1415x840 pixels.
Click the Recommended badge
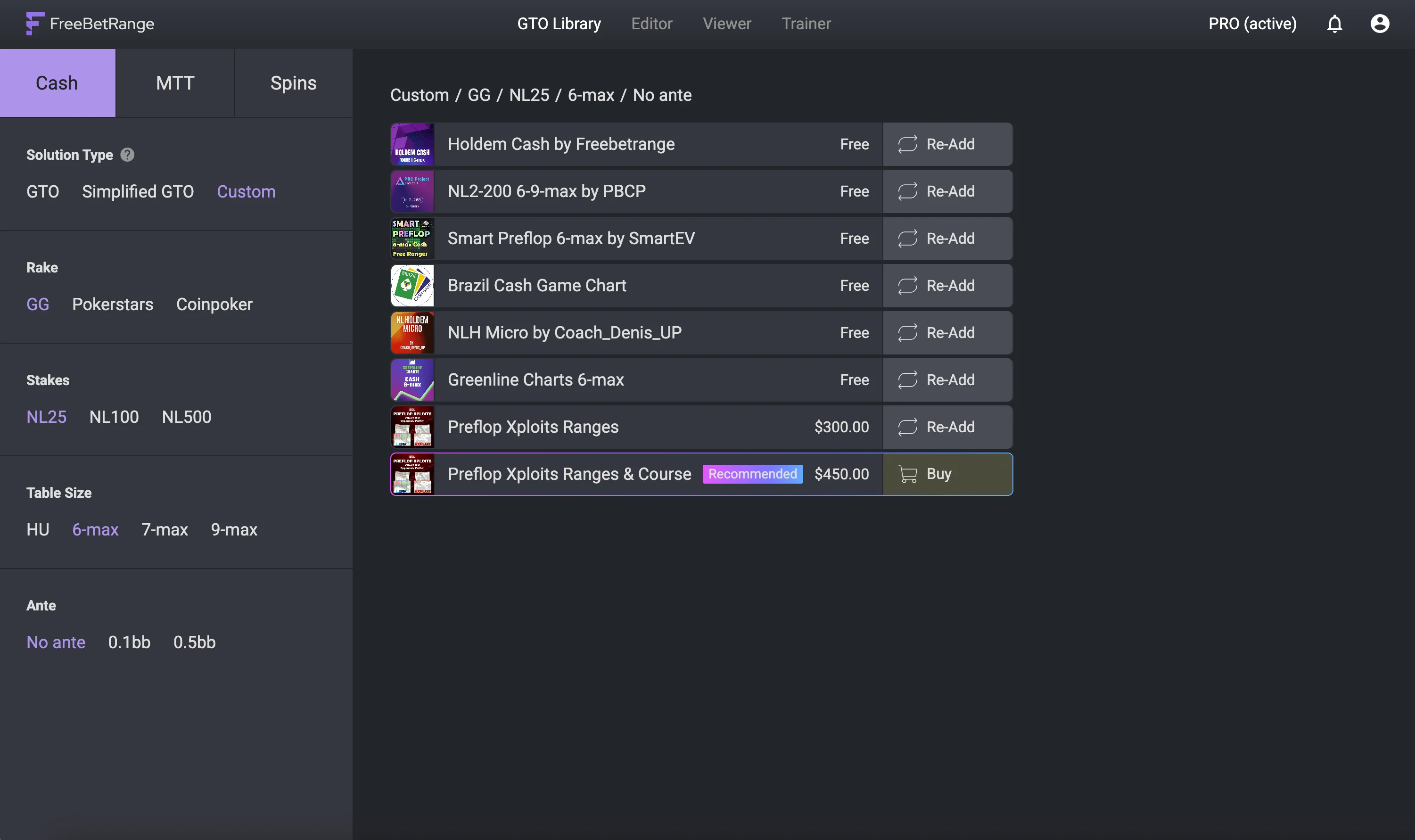[752, 474]
